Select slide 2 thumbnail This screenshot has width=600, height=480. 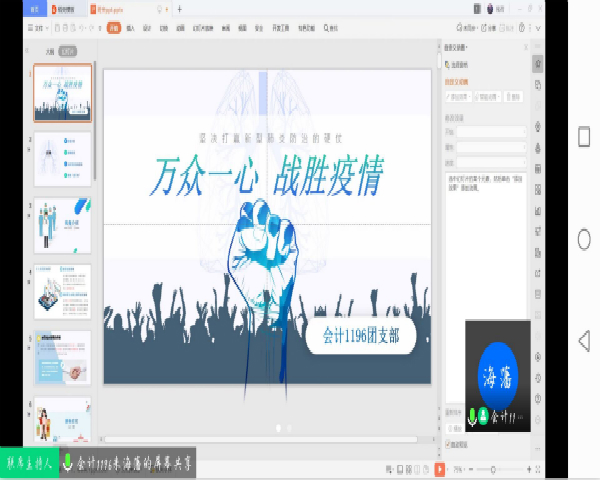pos(63,159)
